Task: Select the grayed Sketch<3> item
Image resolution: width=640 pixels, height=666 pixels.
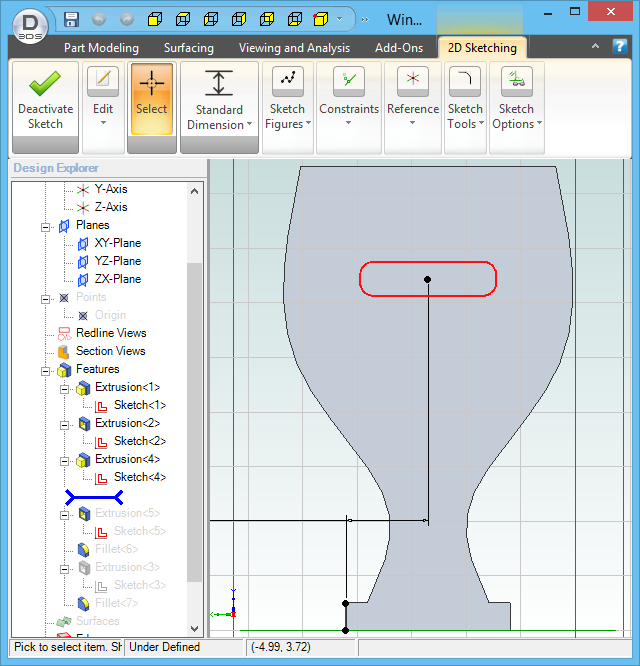Action: (x=140, y=585)
